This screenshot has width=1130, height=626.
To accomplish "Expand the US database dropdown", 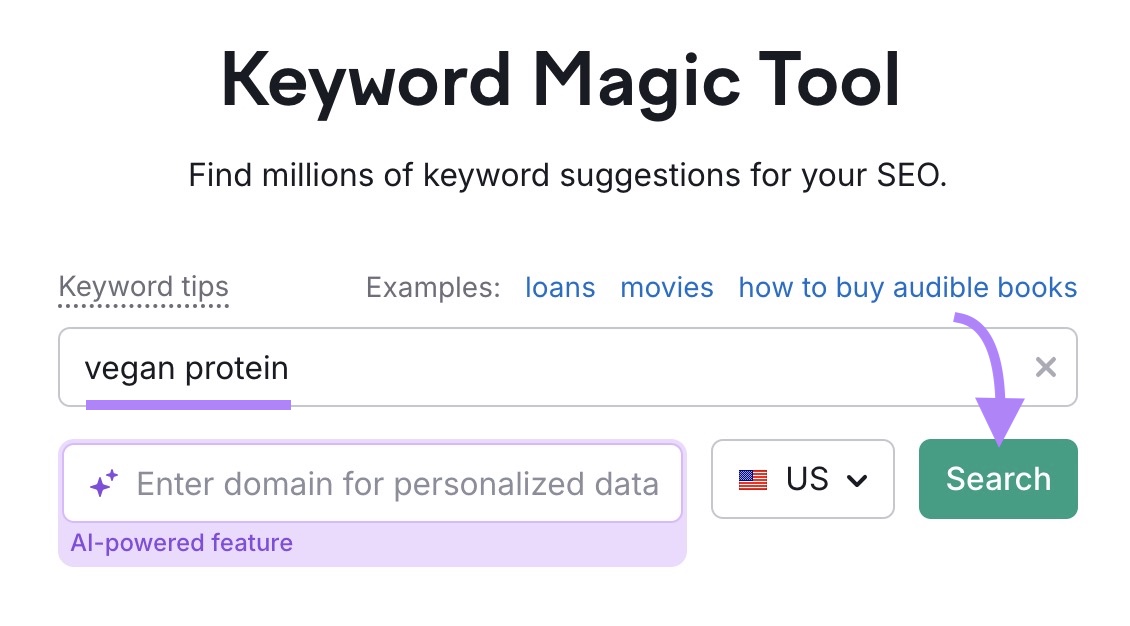I will (803, 479).
